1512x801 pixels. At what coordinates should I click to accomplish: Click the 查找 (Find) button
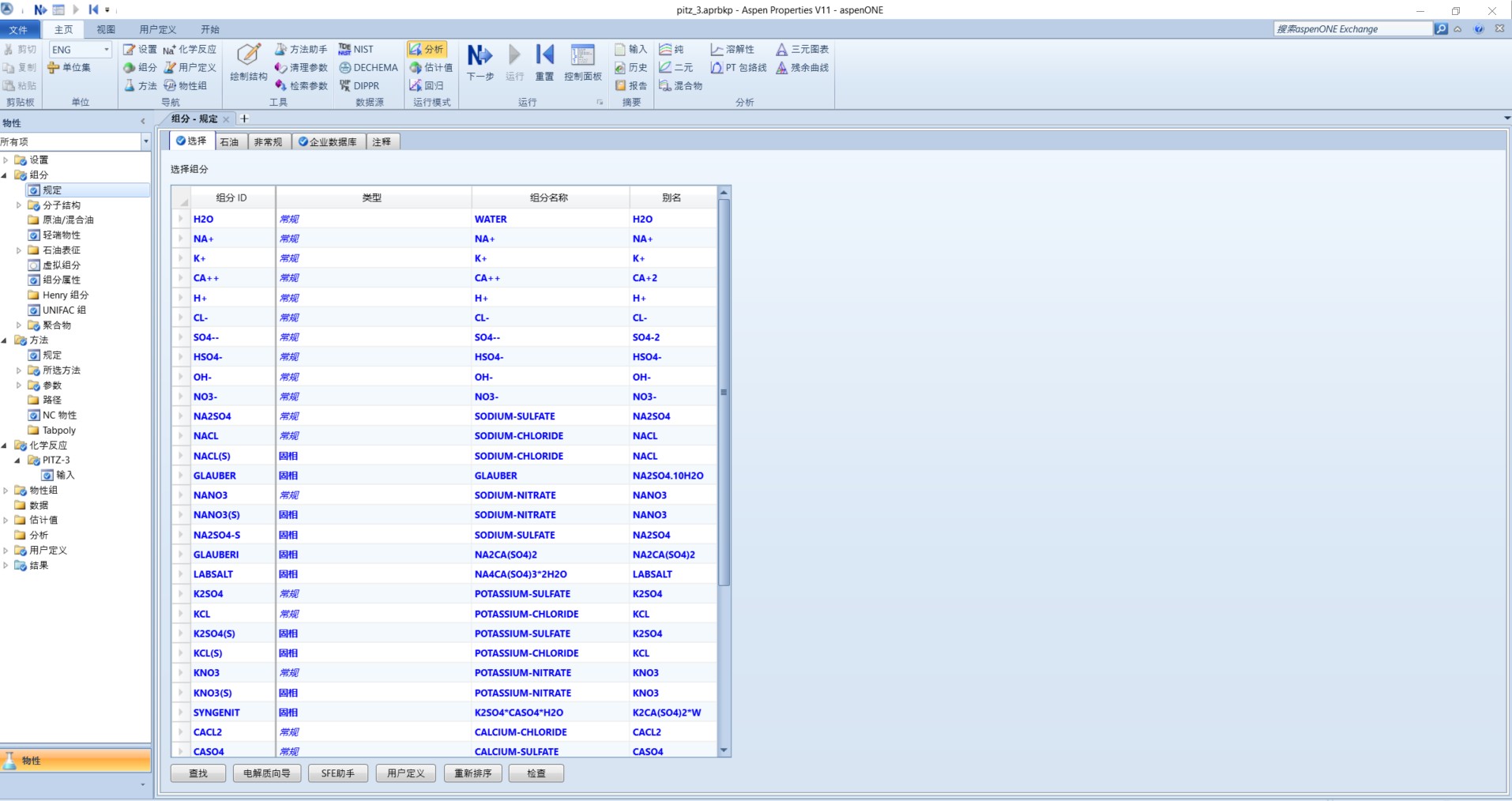(x=198, y=773)
